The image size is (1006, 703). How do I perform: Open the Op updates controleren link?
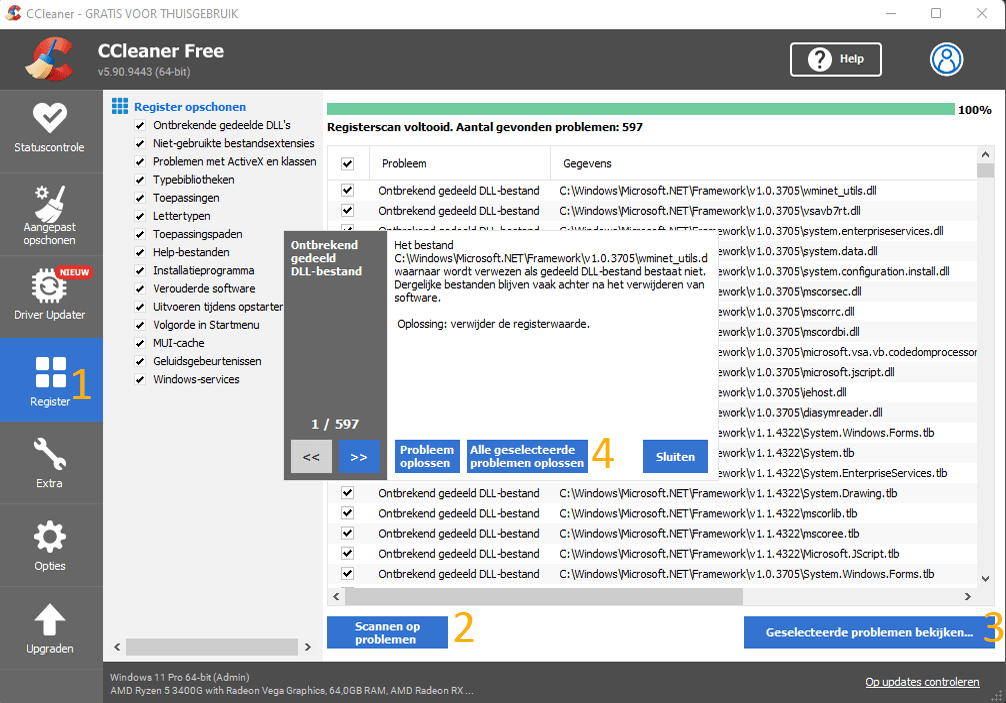[922, 682]
